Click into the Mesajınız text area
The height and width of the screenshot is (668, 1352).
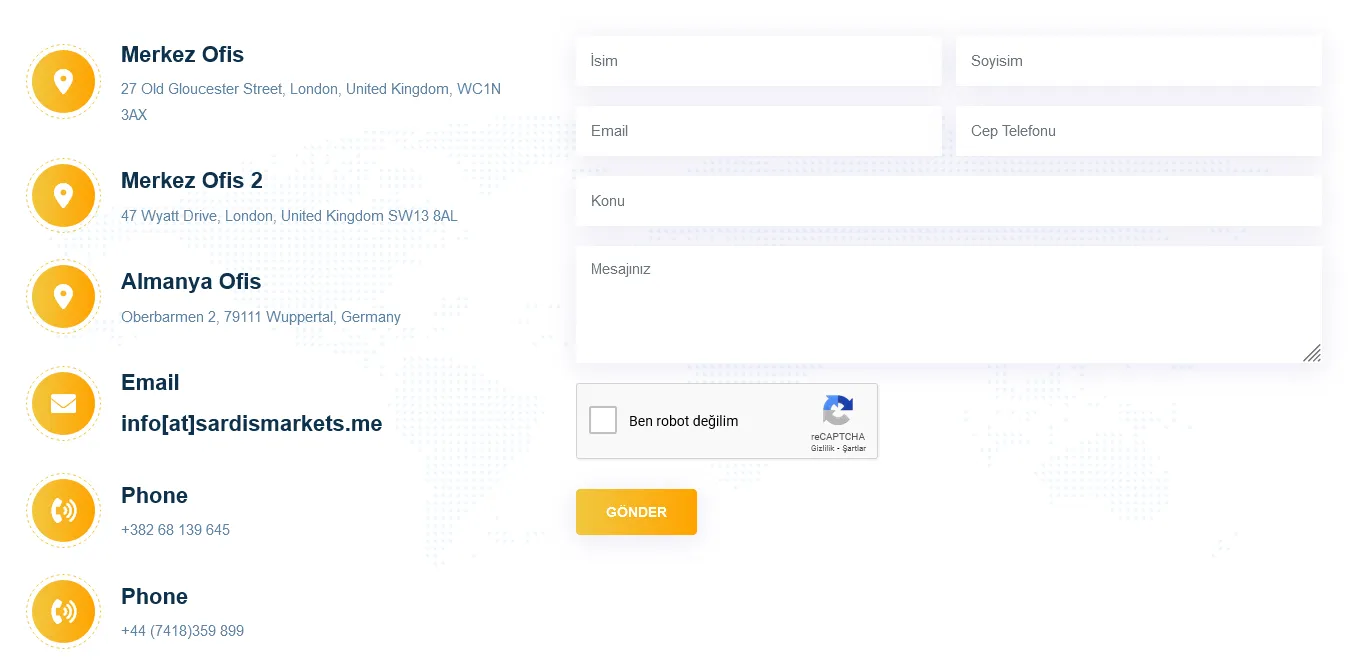pos(949,304)
